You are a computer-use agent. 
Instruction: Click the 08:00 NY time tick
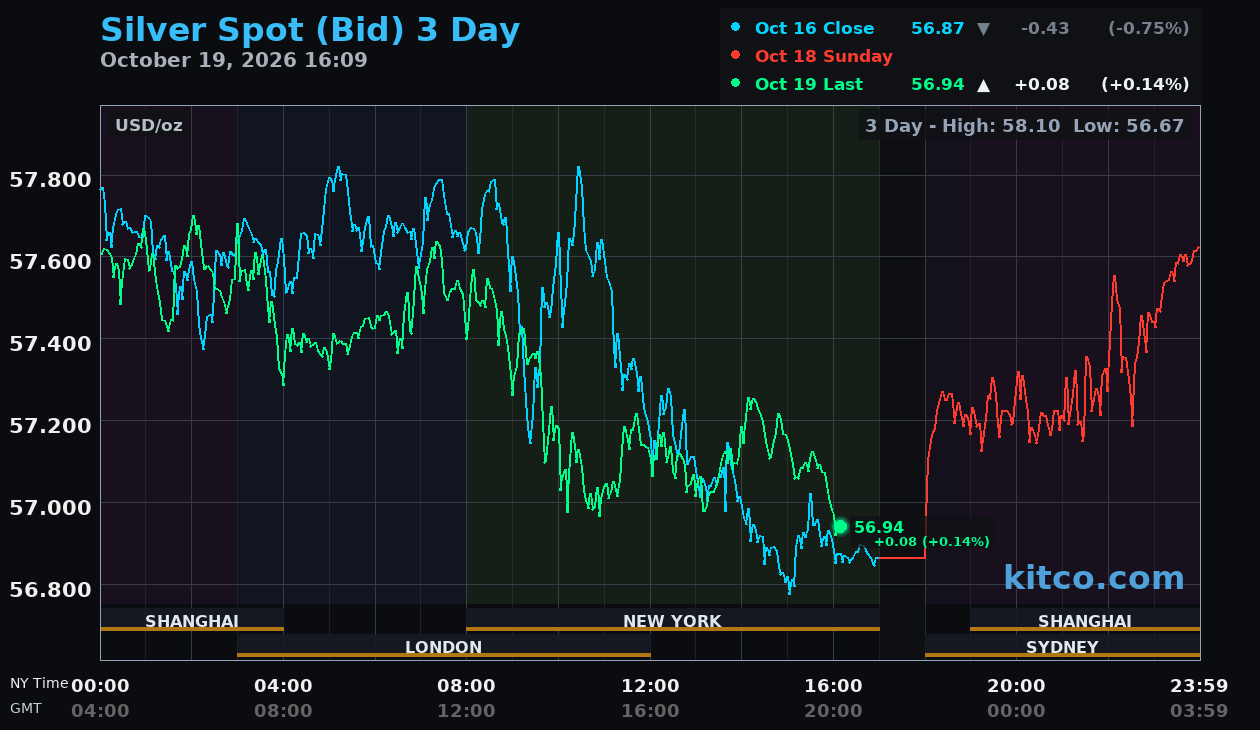pyautogui.click(x=466, y=686)
